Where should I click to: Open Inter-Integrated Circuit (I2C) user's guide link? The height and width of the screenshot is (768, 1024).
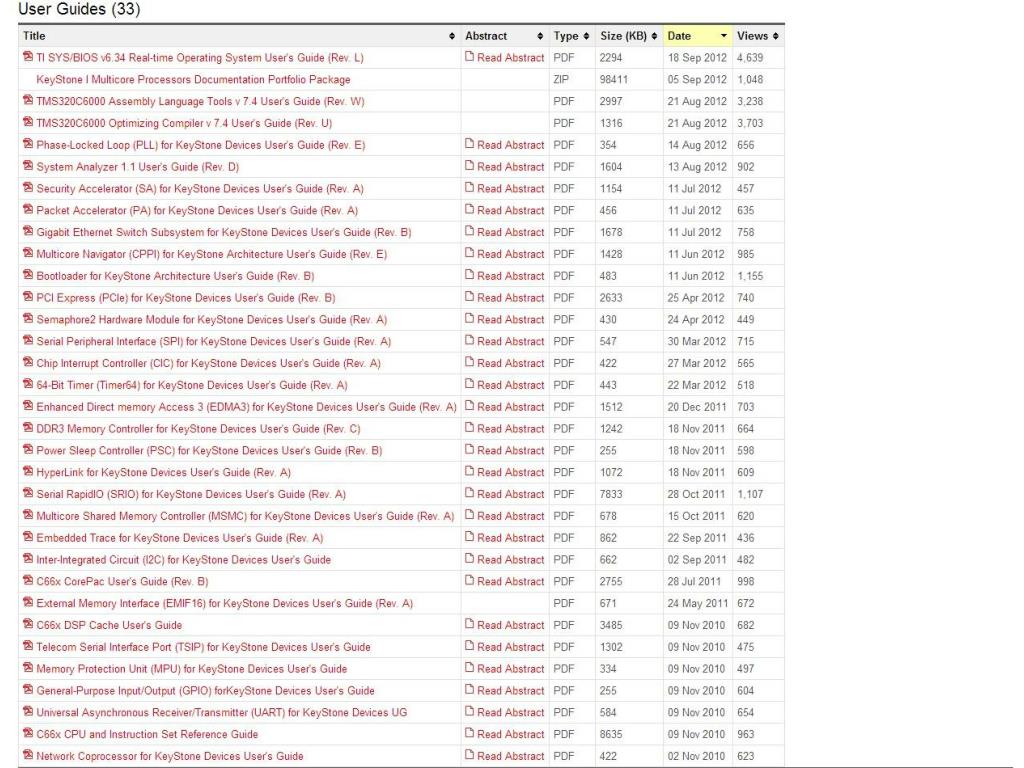coord(184,560)
